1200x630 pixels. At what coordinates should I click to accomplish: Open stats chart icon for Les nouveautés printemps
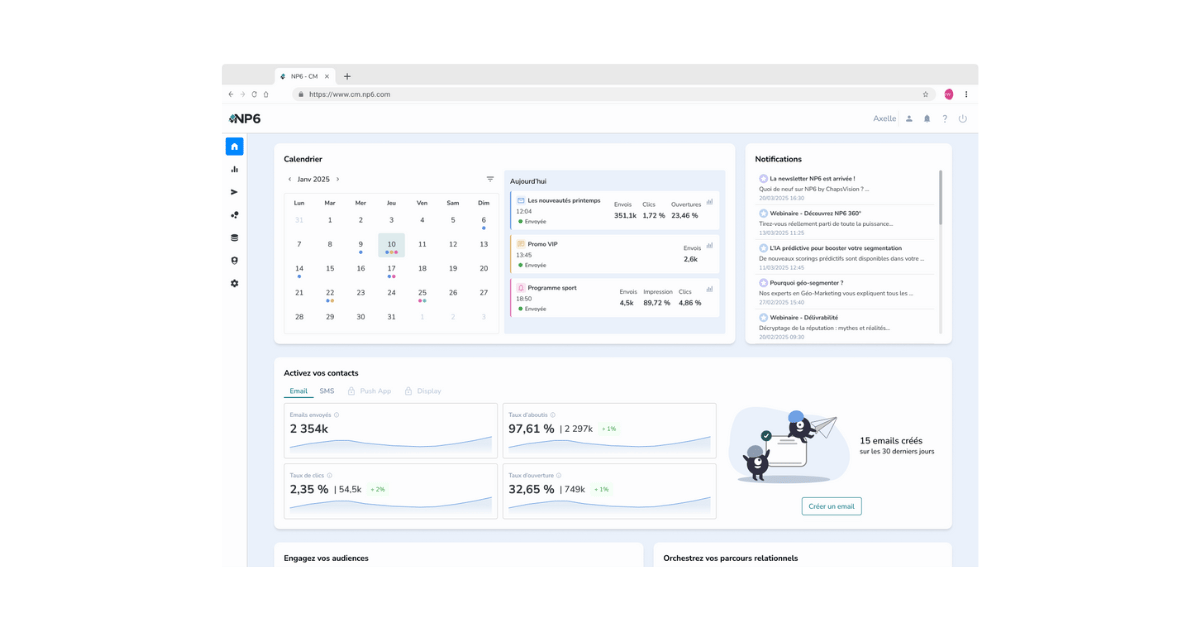click(710, 201)
